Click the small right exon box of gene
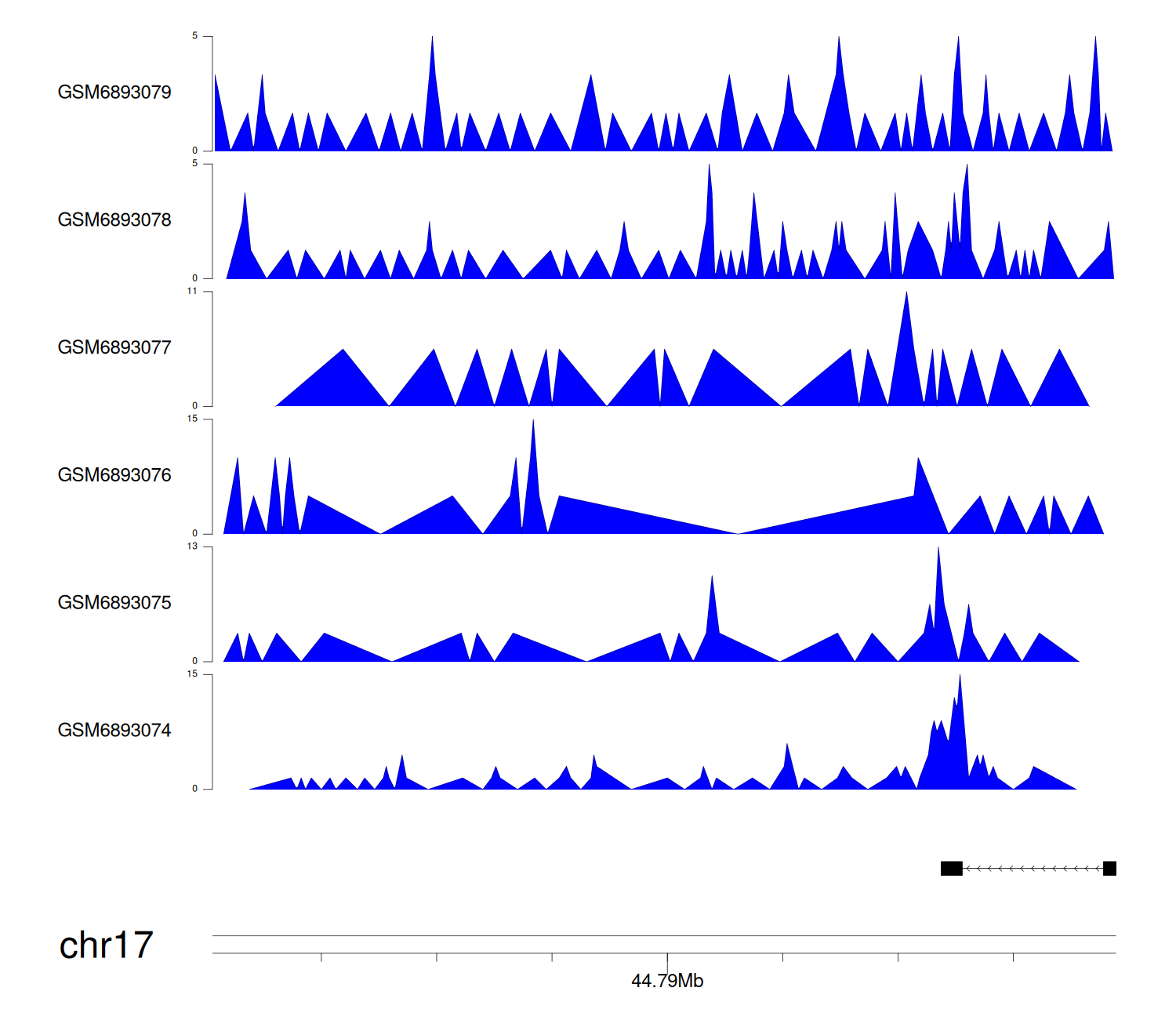 coord(1109,868)
